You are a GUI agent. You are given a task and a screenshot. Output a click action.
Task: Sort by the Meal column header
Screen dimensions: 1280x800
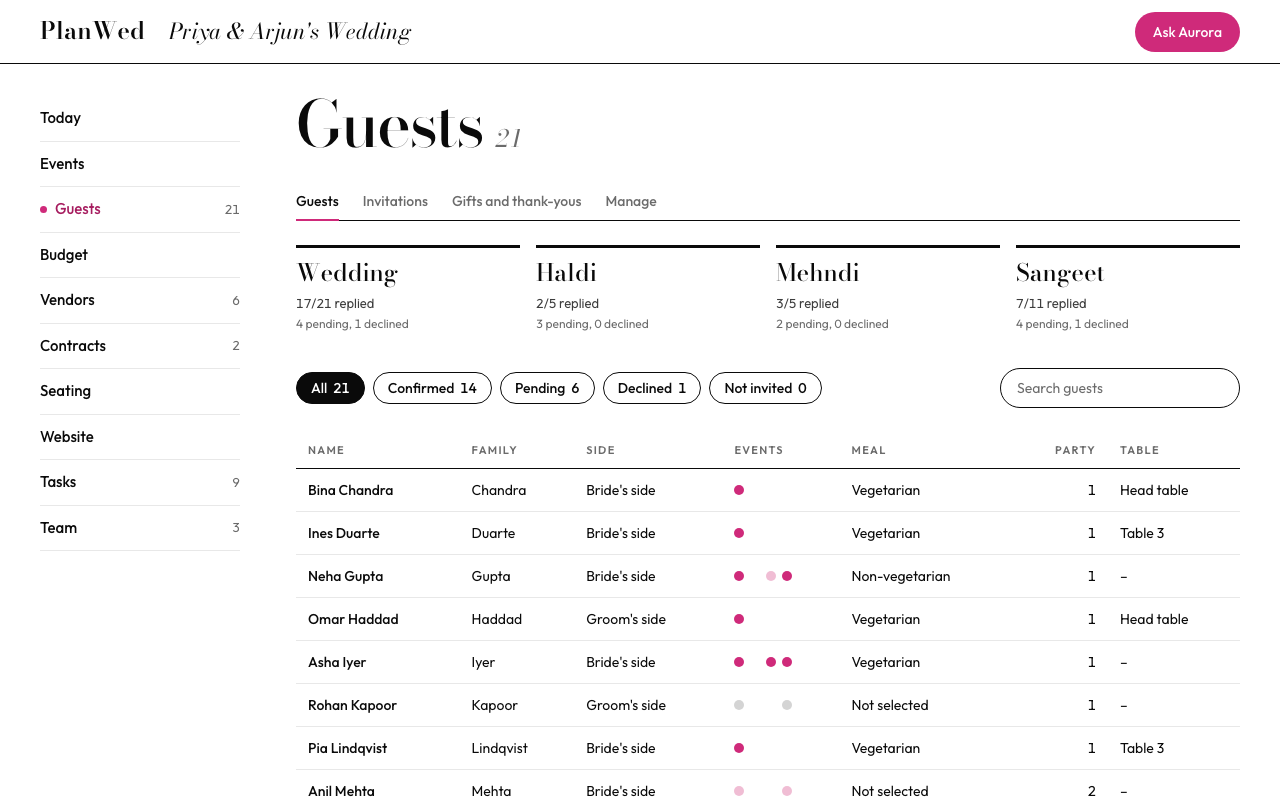tap(868, 450)
